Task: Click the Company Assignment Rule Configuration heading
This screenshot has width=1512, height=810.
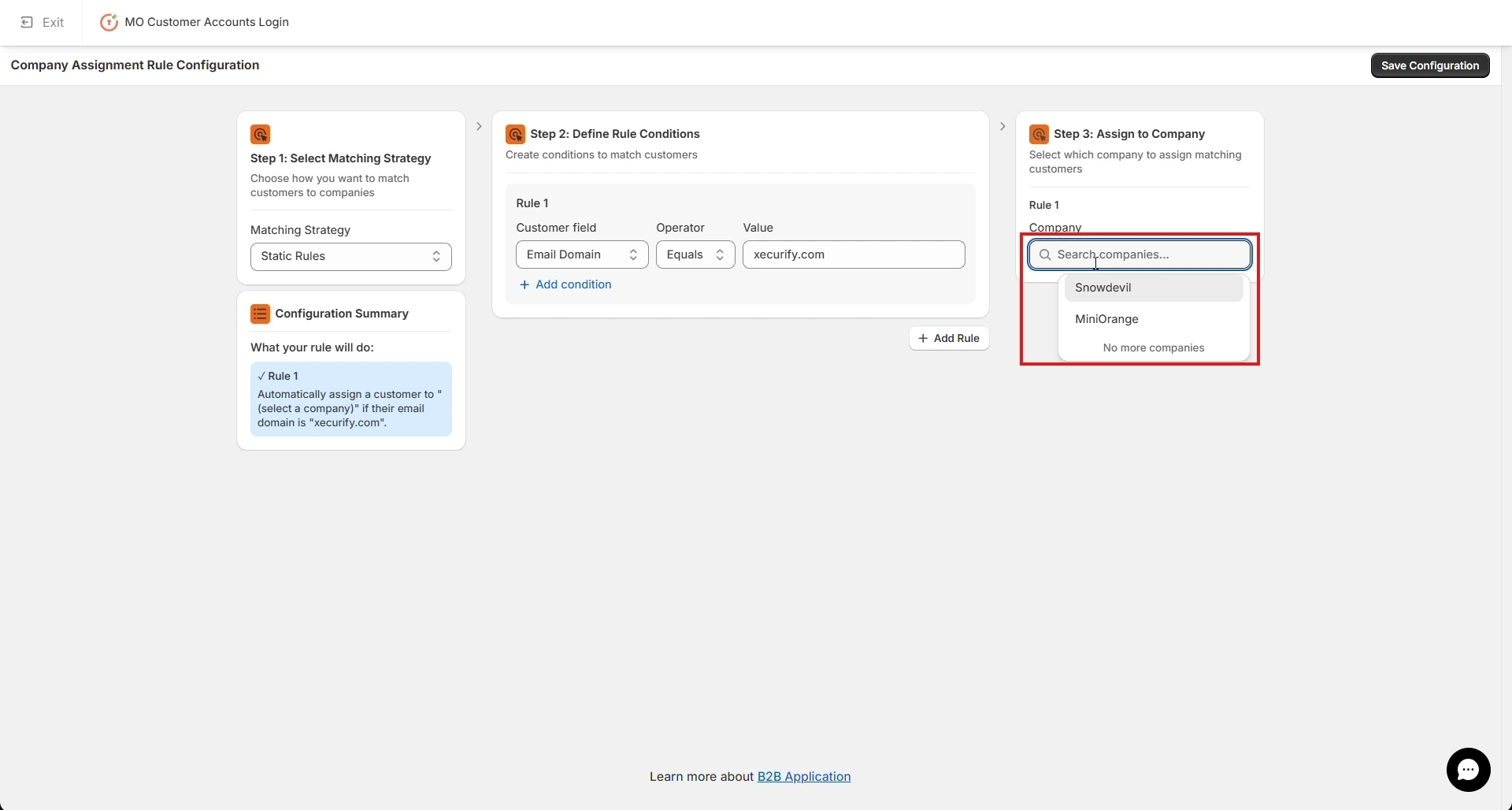Action: [135, 65]
